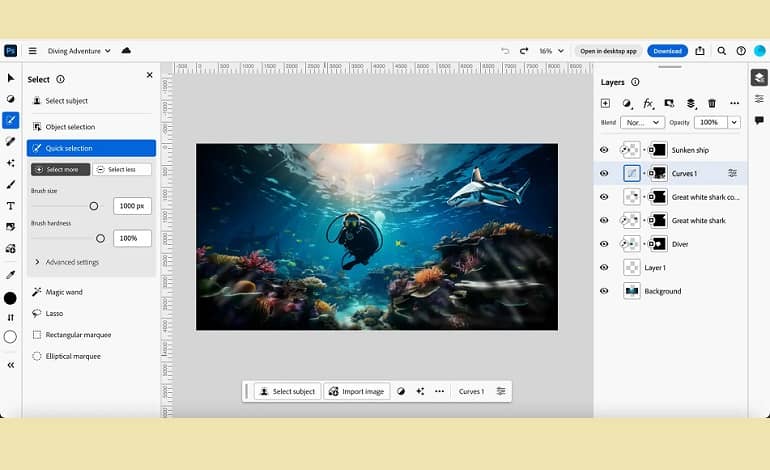Open the Diving Adventure document name dropdown

coord(79,51)
